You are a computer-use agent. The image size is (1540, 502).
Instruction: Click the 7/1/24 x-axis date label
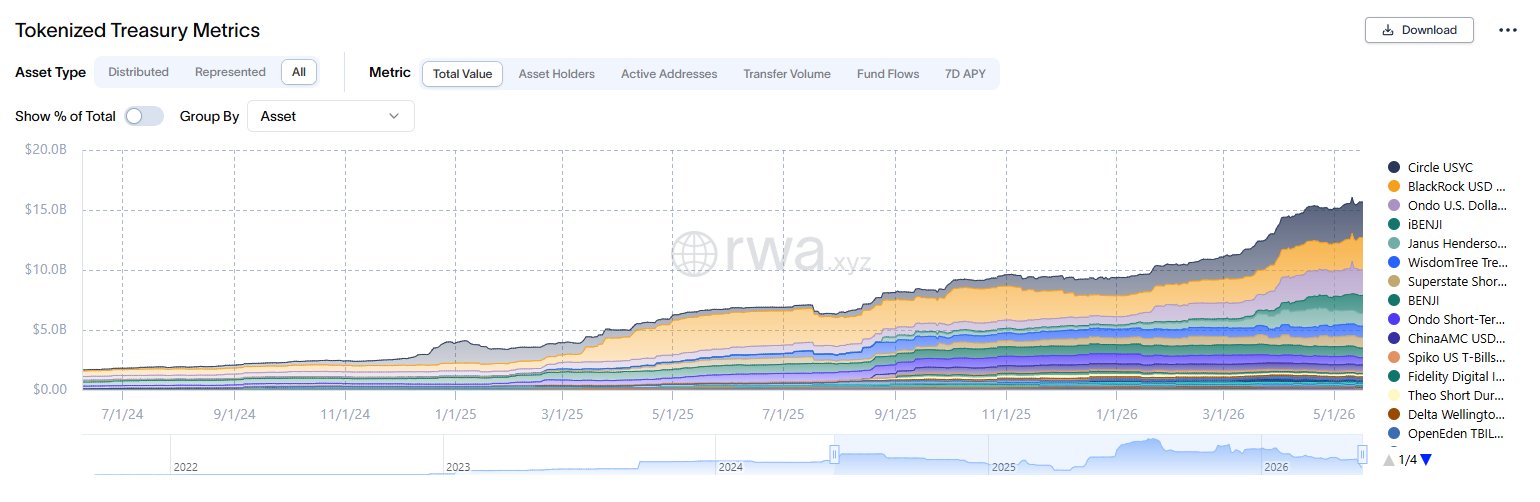[121, 412]
